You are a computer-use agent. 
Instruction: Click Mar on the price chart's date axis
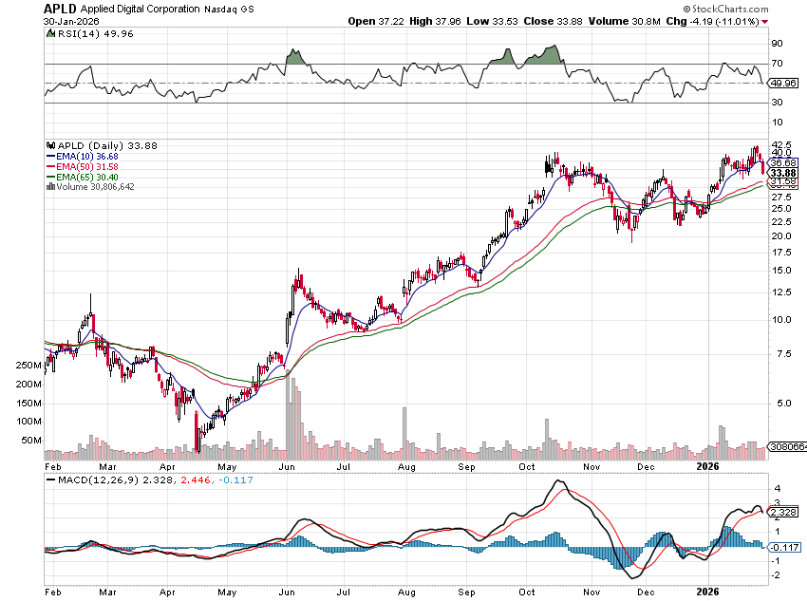tap(108, 467)
